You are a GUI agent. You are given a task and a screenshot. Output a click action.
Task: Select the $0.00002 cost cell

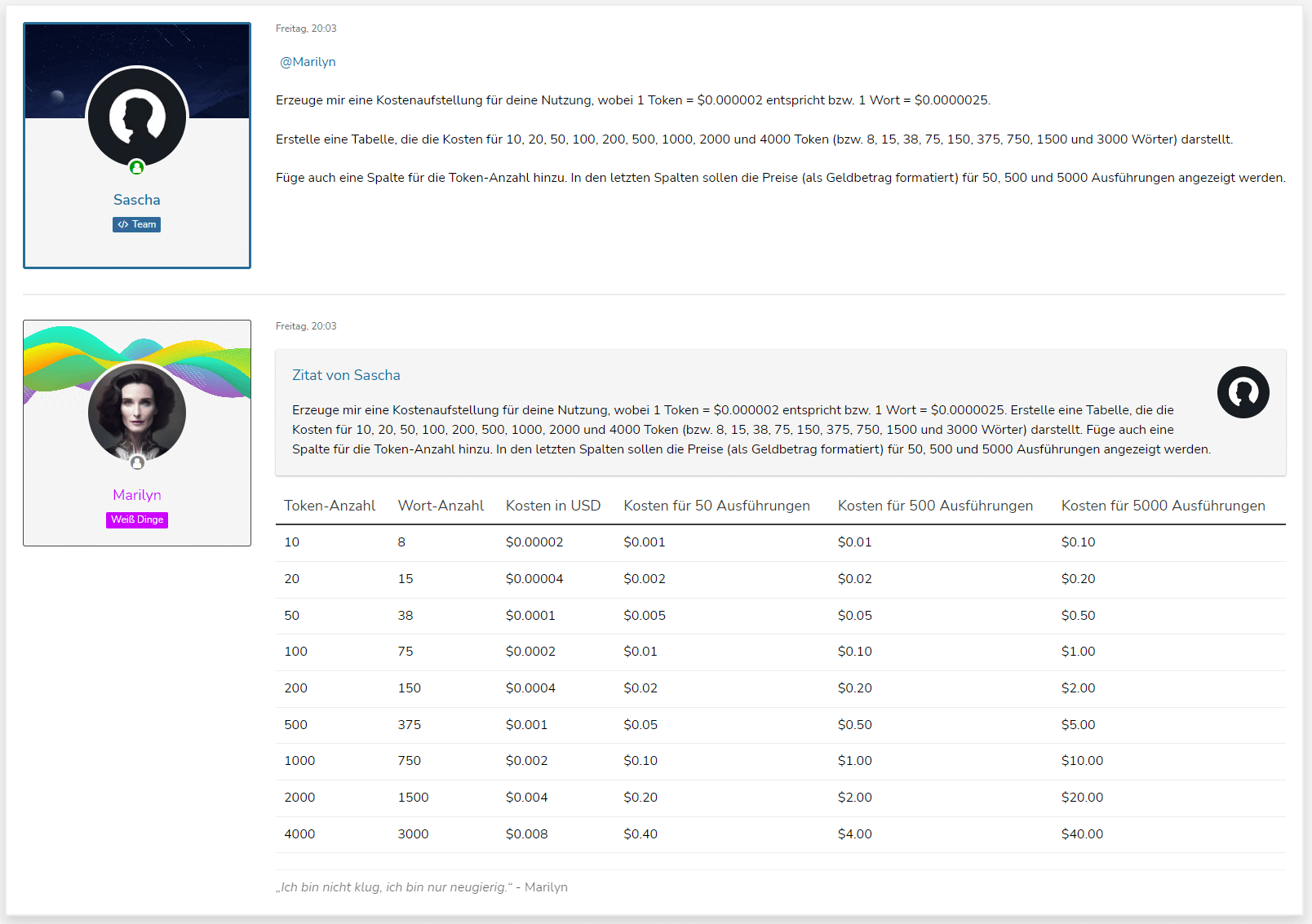534,542
